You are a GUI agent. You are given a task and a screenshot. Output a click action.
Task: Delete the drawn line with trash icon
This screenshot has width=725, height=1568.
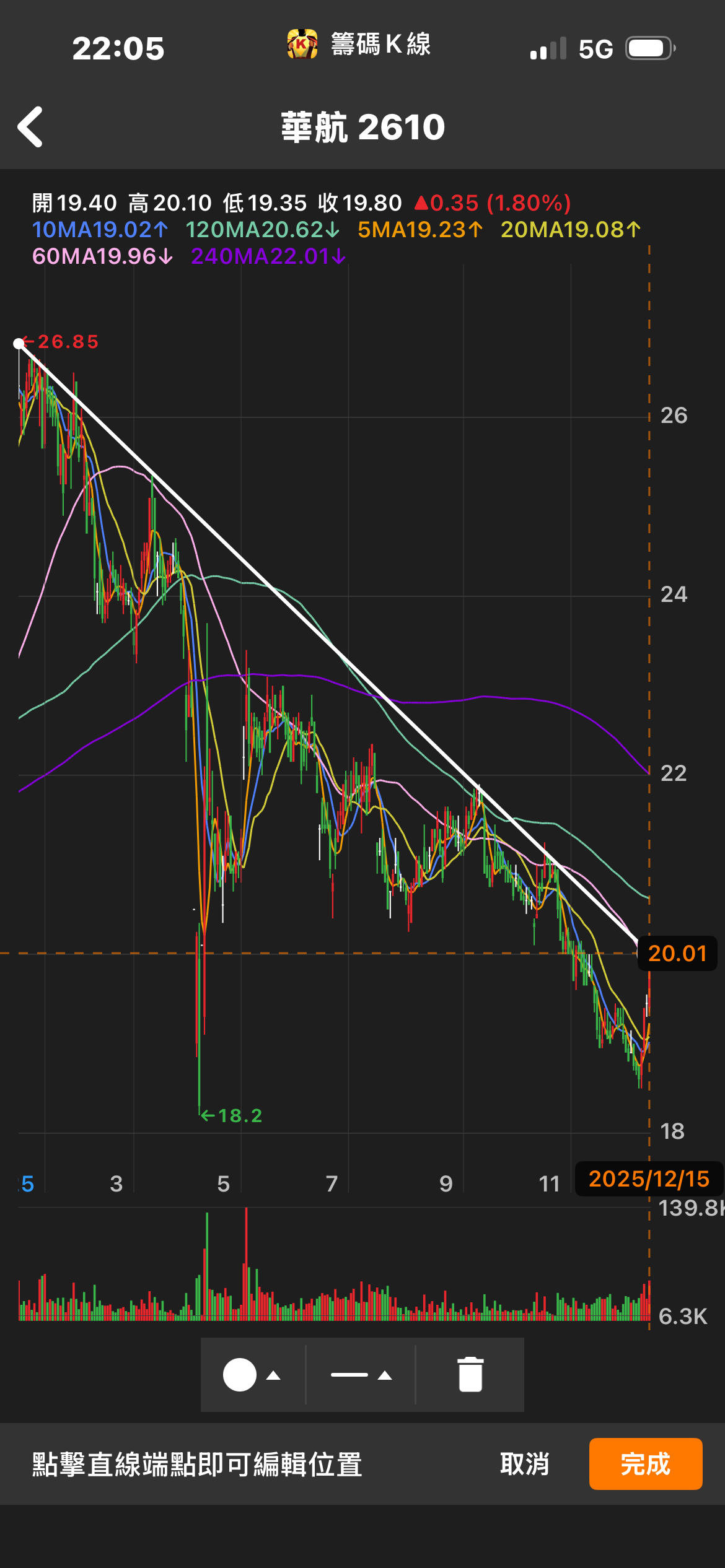tap(470, 1374)
